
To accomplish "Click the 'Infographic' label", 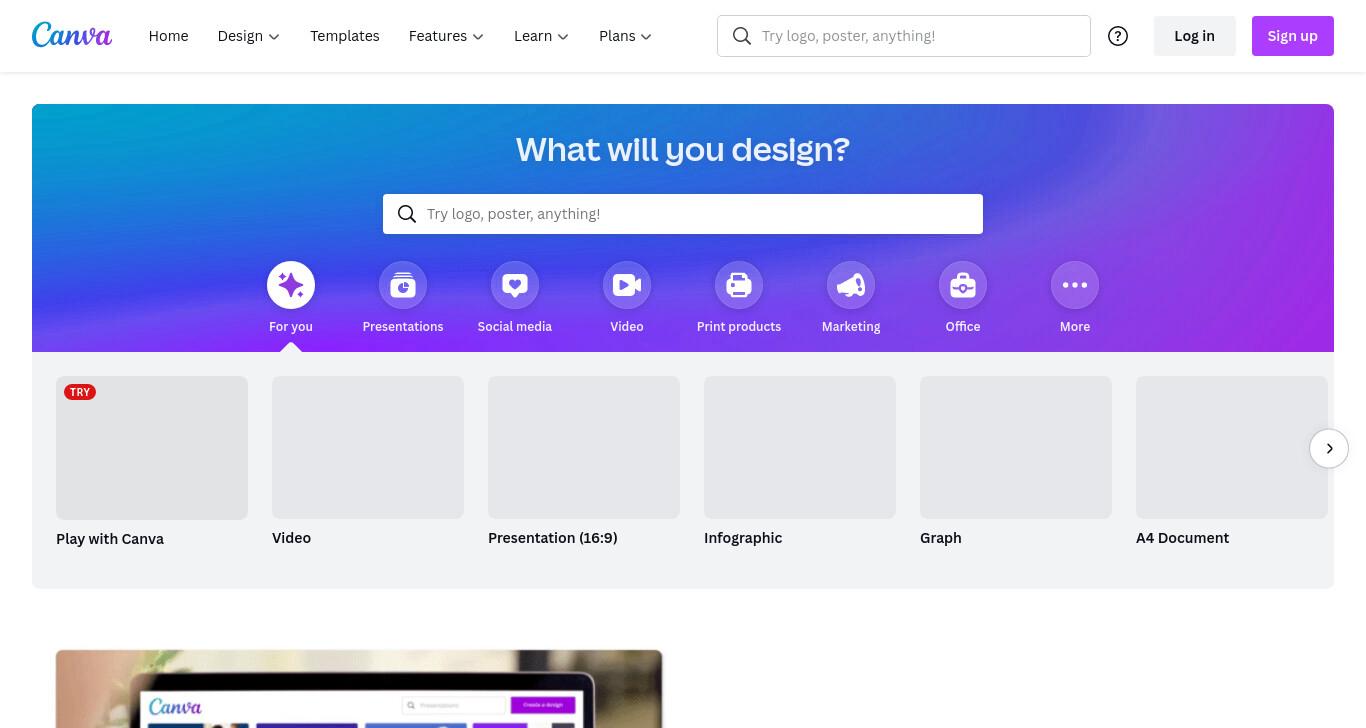I will point(743,538).
